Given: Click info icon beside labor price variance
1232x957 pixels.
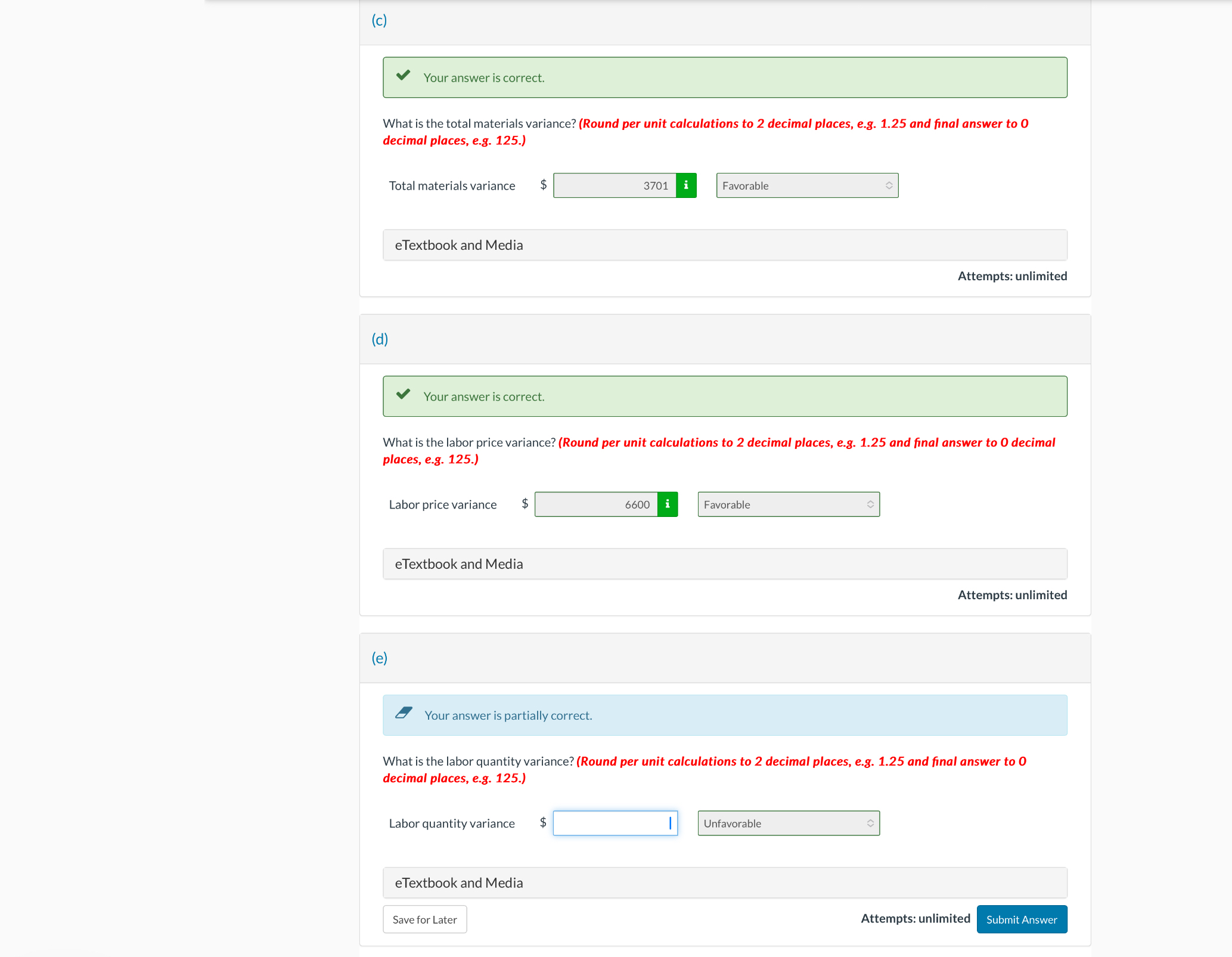Looking at the screenshot, I should pyautogui.click(x=668, y=504).
